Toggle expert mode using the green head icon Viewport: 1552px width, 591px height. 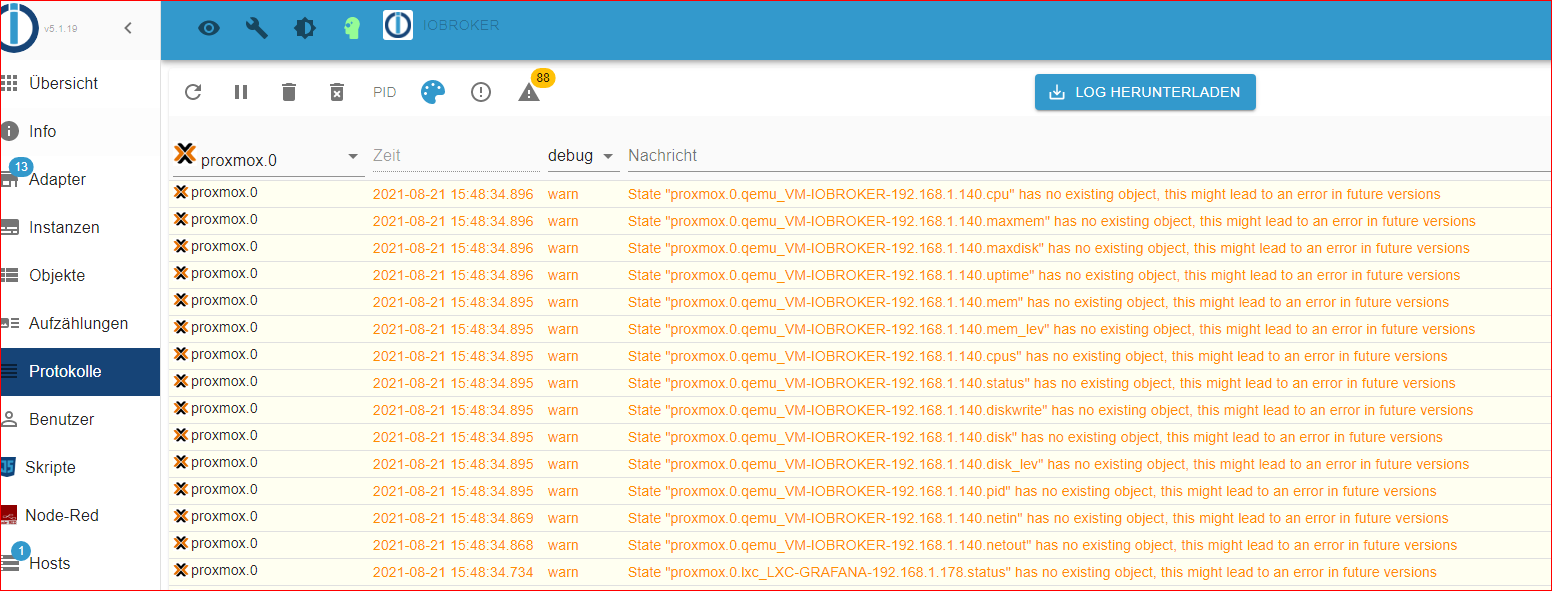[x=351, y=28]
